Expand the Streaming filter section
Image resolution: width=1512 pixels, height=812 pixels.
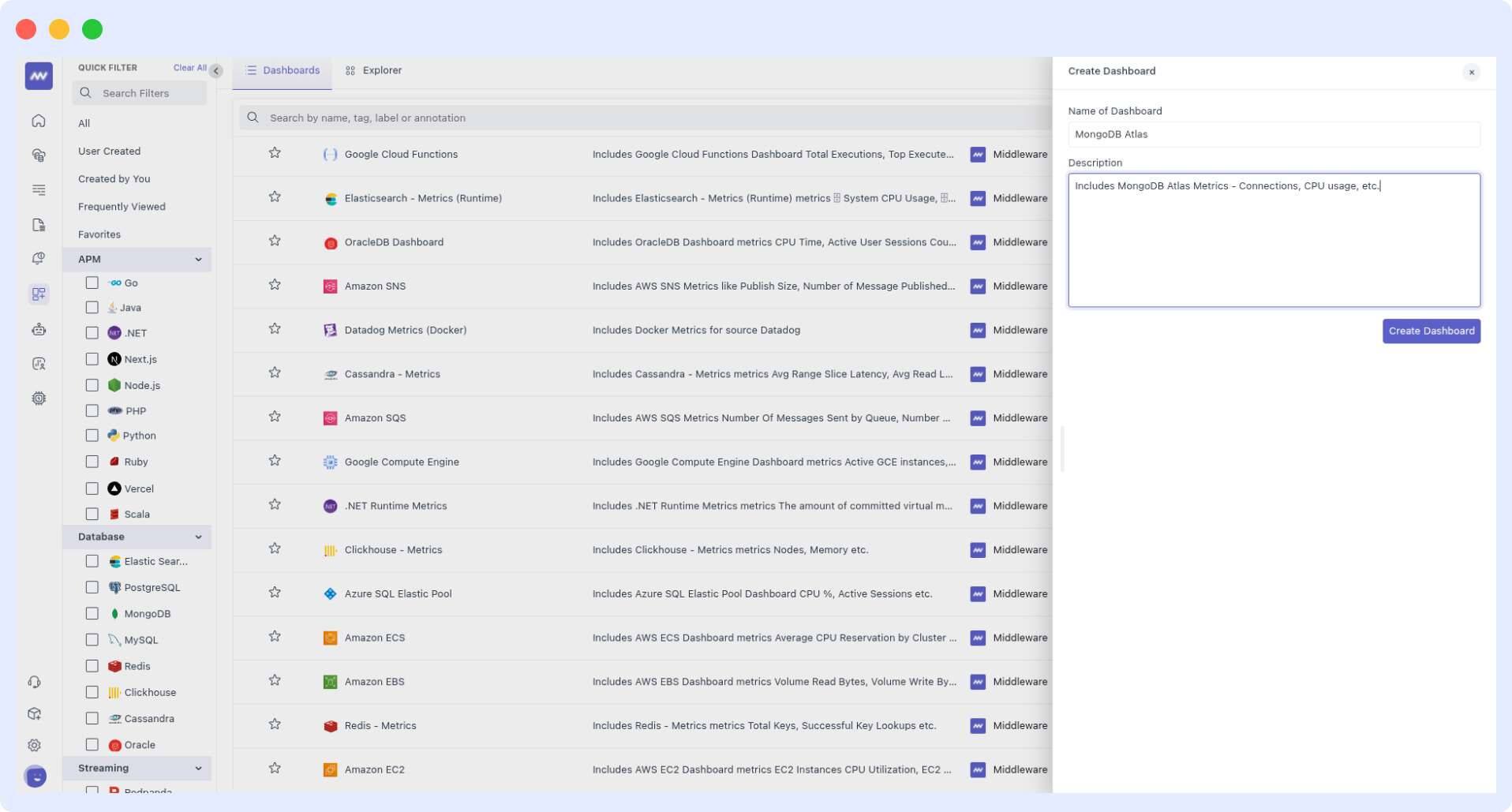pyautogui.click(x=198, y=768)
